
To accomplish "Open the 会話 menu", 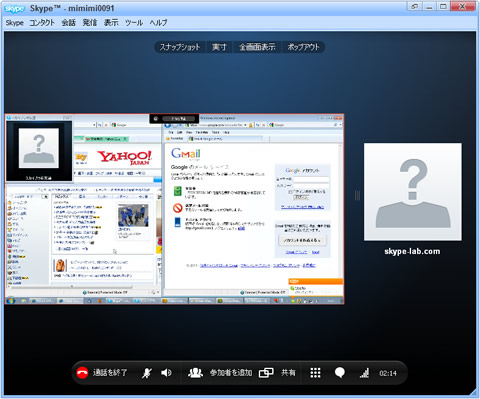I will (x=68, y=23).
